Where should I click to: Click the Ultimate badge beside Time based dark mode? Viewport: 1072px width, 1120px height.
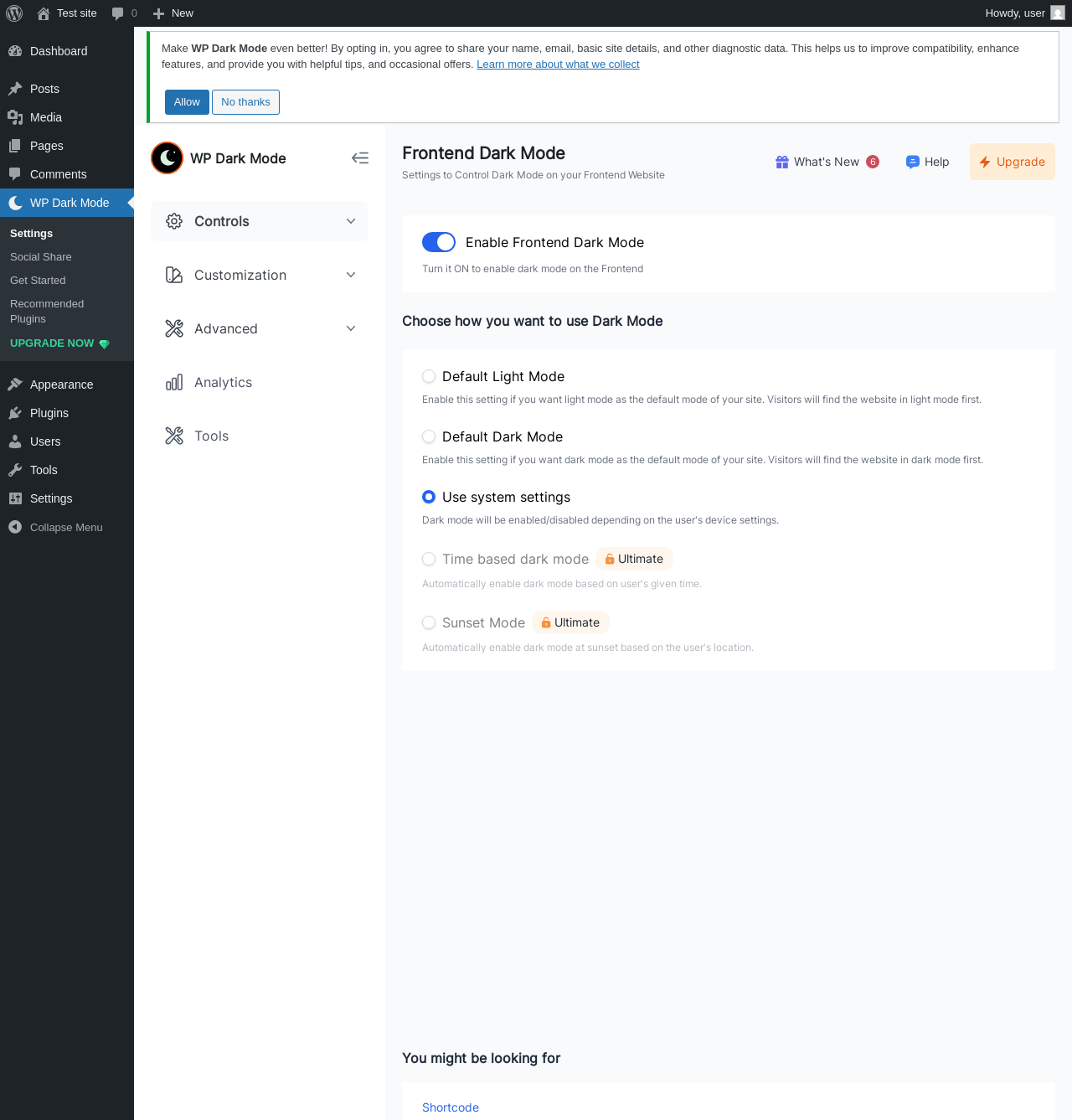[x=634, y=559]
